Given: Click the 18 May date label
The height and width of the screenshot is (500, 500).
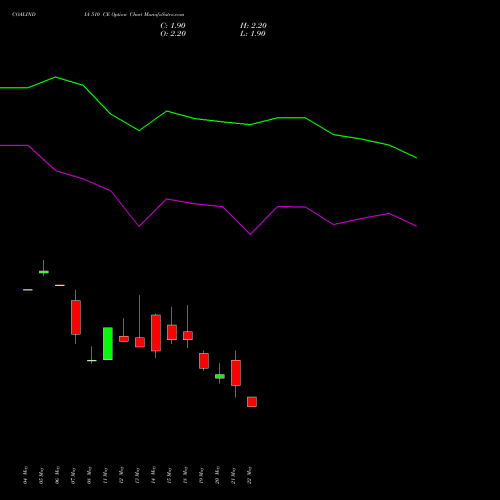Looking at the screenshot, I should tap(186, 475).
